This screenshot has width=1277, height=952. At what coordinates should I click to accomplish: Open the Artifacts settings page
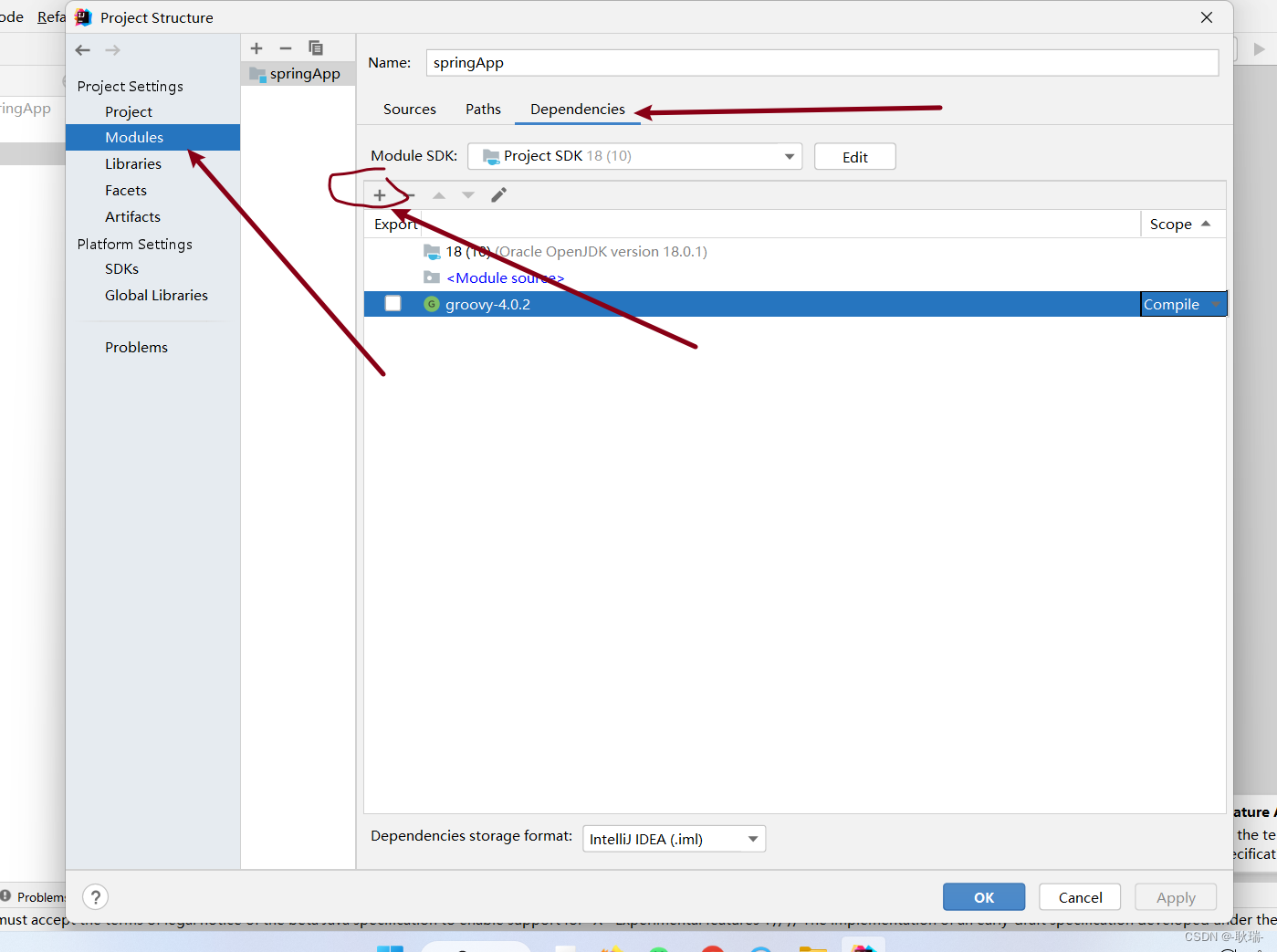point(132,217)
